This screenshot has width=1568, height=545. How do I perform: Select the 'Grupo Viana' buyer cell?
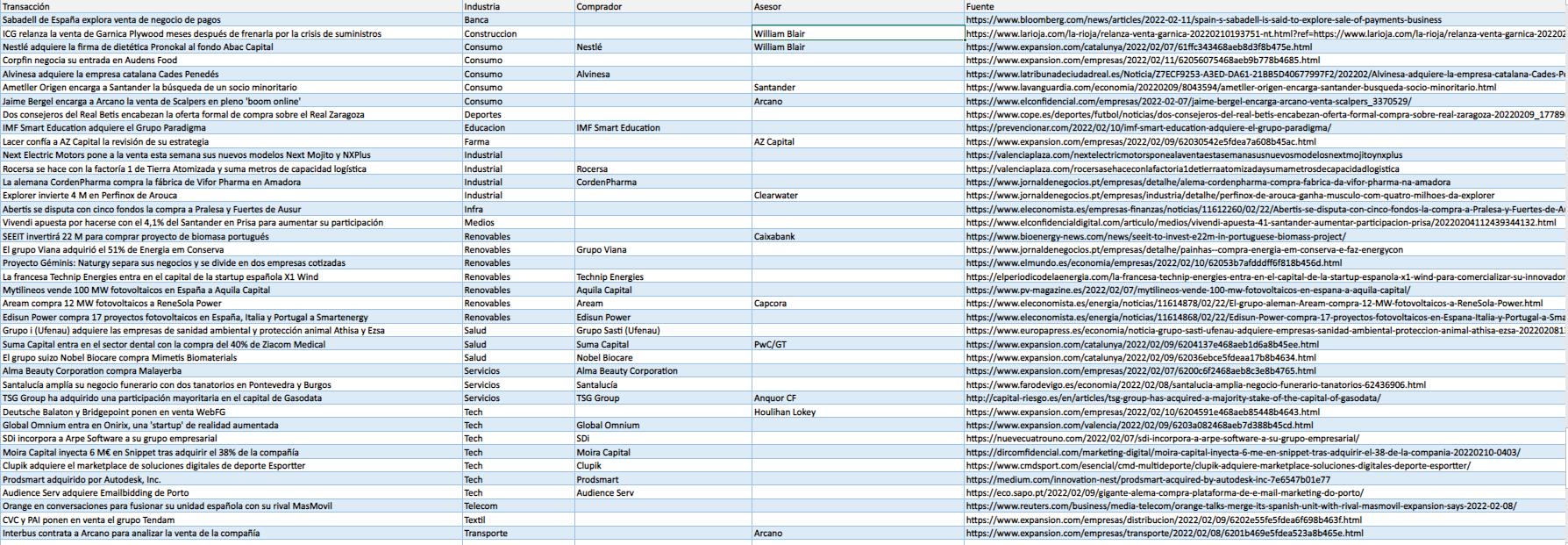(x=663, y=250)
